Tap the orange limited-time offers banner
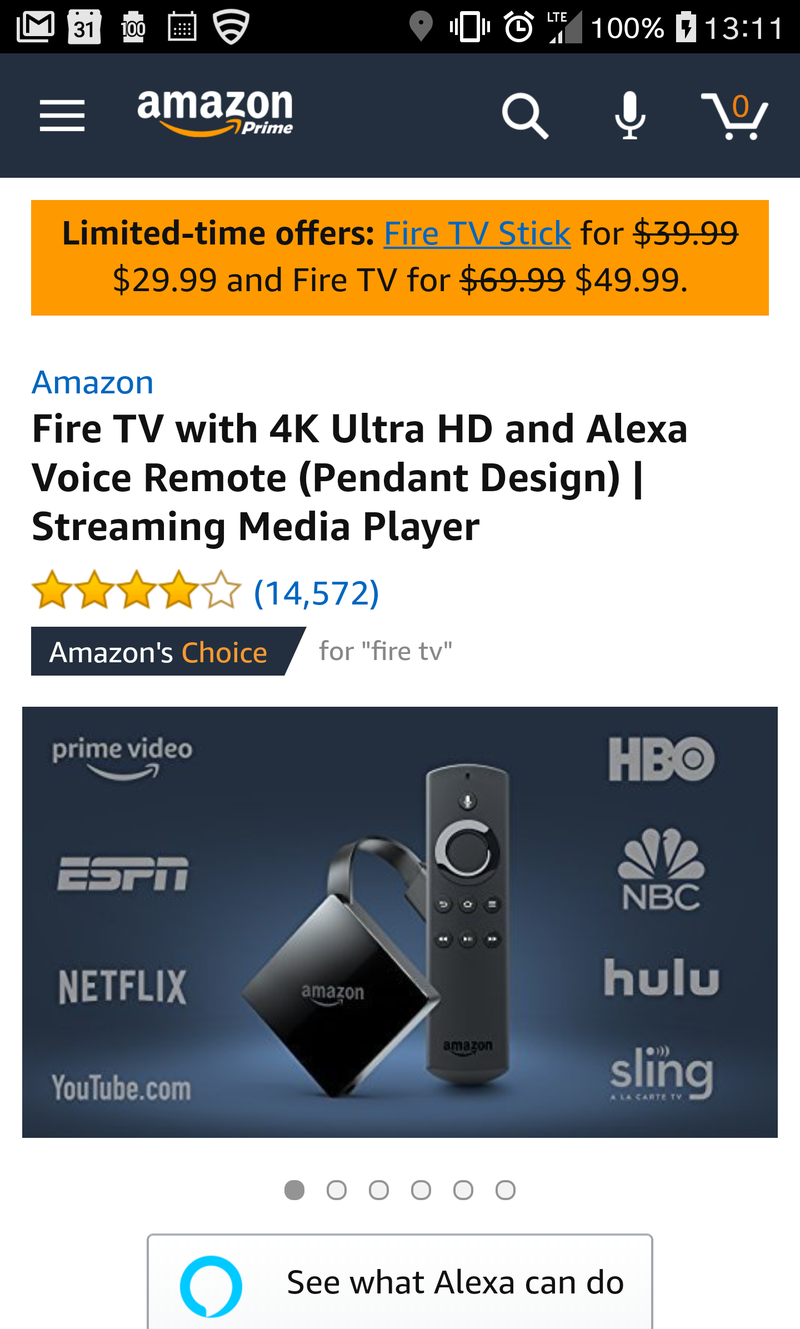The height and width of the screenshot is (1329, 800). click(x=400, y=257)
